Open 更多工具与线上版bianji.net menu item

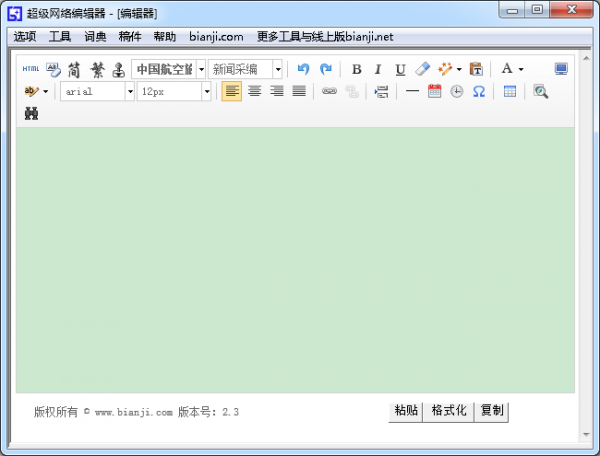tap(325, 37)
